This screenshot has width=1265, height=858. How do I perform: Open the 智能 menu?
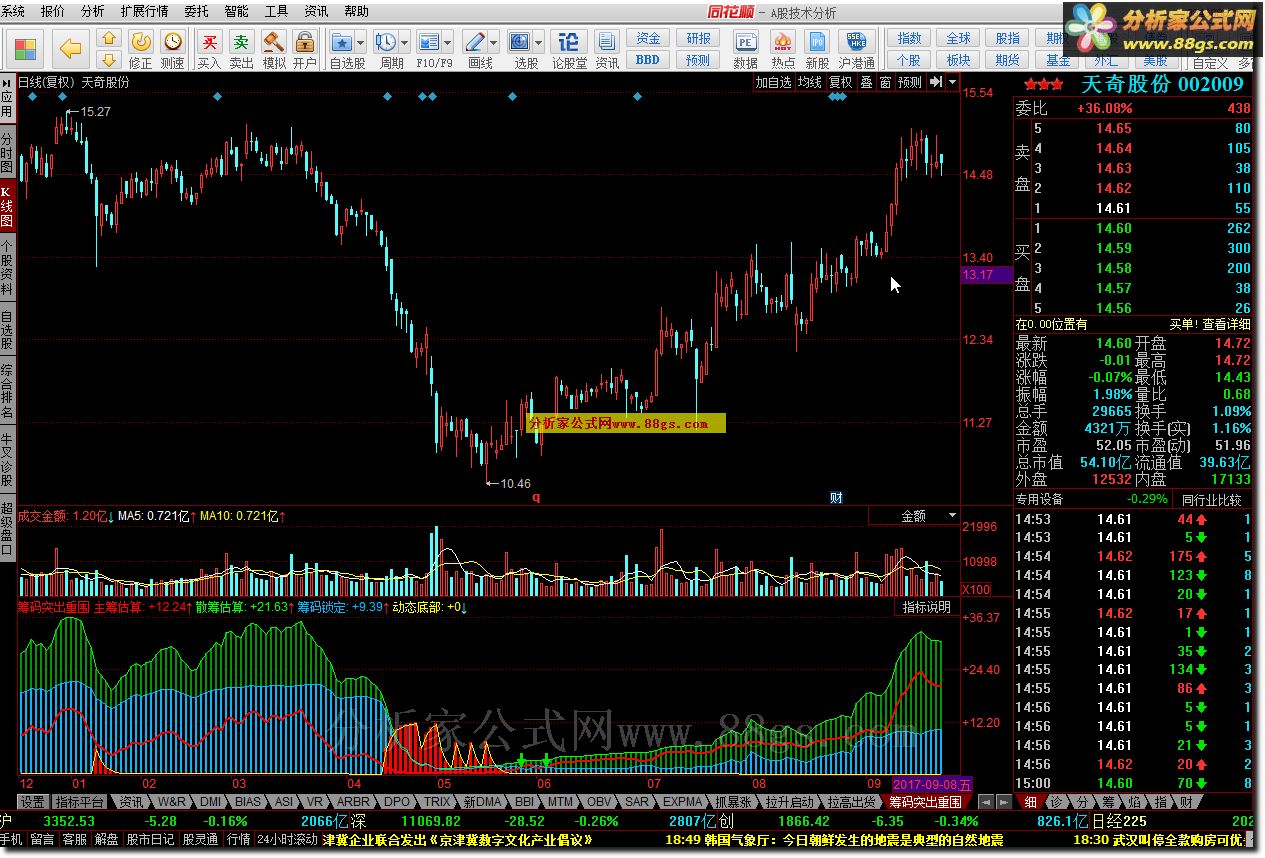point(236,11)
